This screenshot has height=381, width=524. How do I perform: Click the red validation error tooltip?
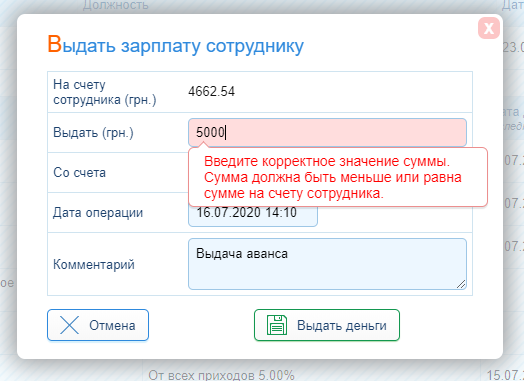[338, 177]
